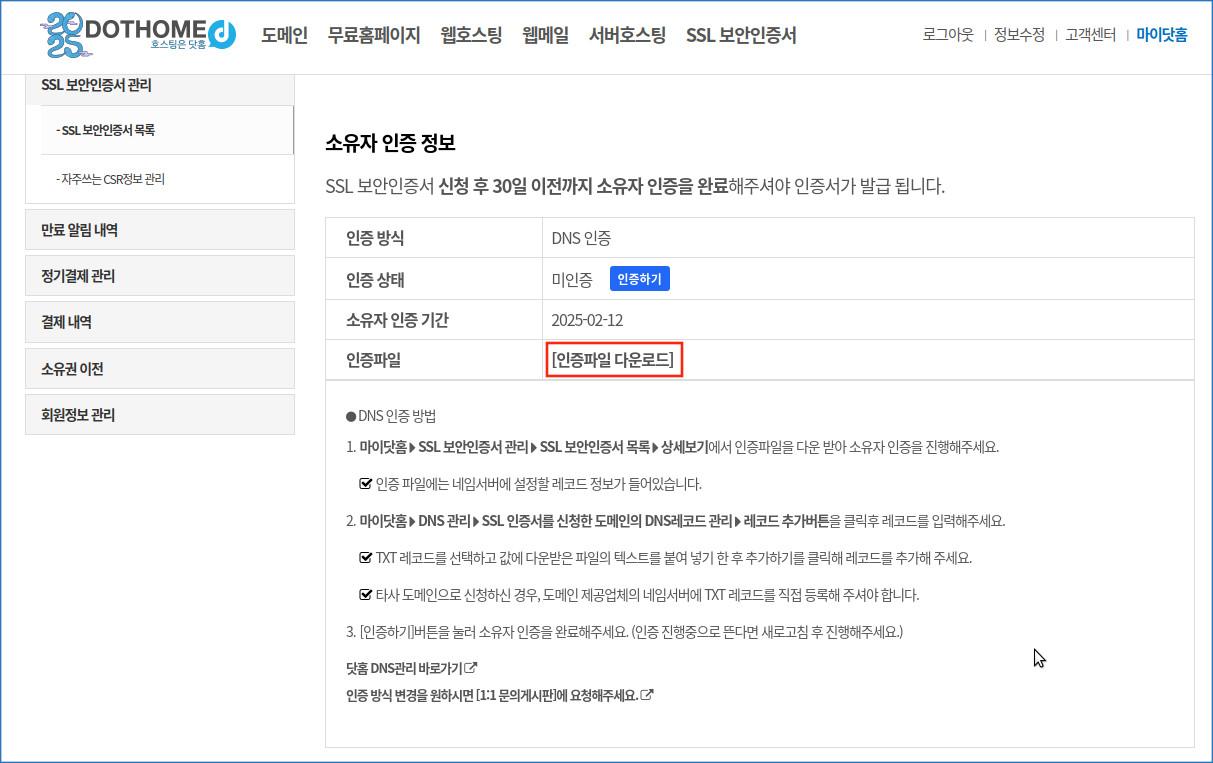Open 정보수정 in the top right

(1019, 35)
